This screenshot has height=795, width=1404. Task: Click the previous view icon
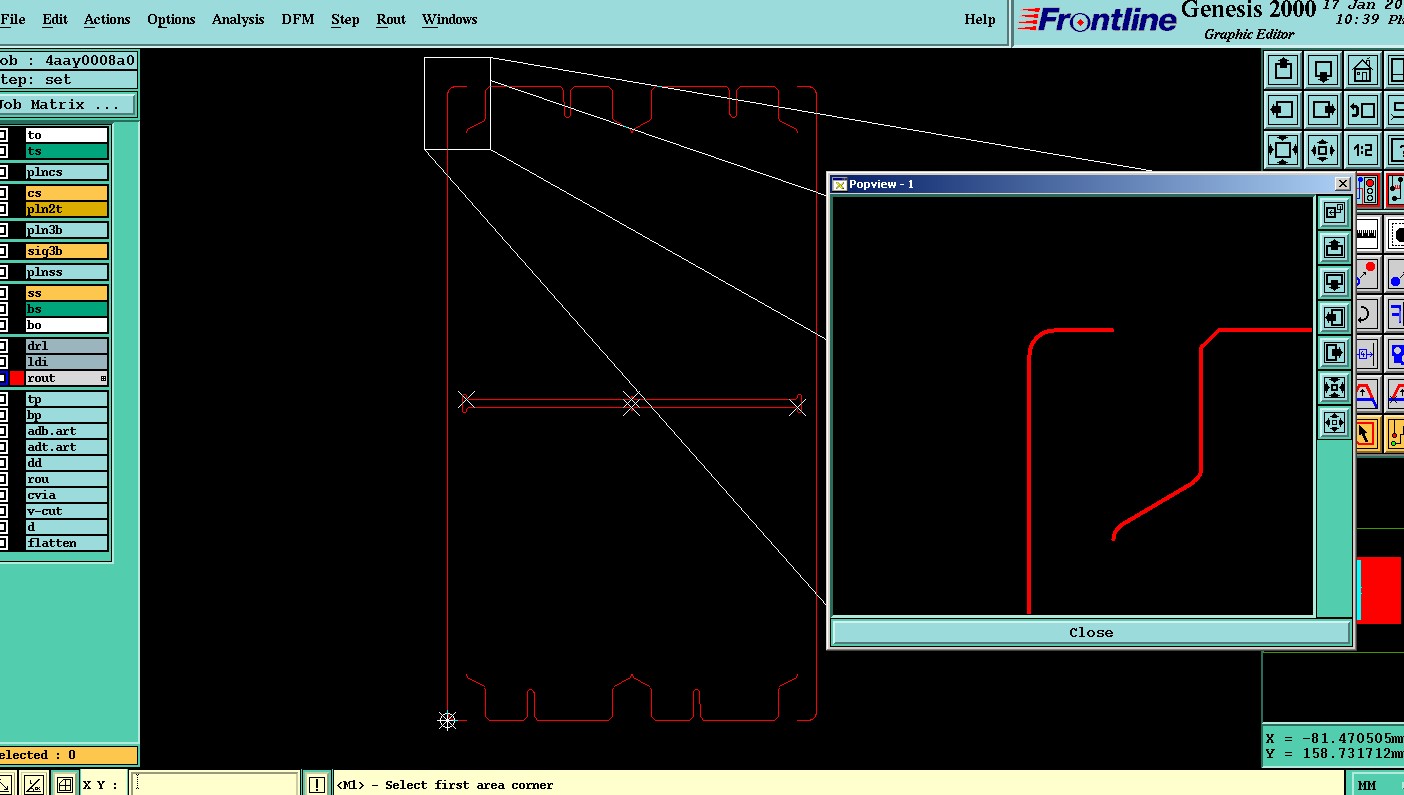pyautogui.click(x=1362, y=110)
